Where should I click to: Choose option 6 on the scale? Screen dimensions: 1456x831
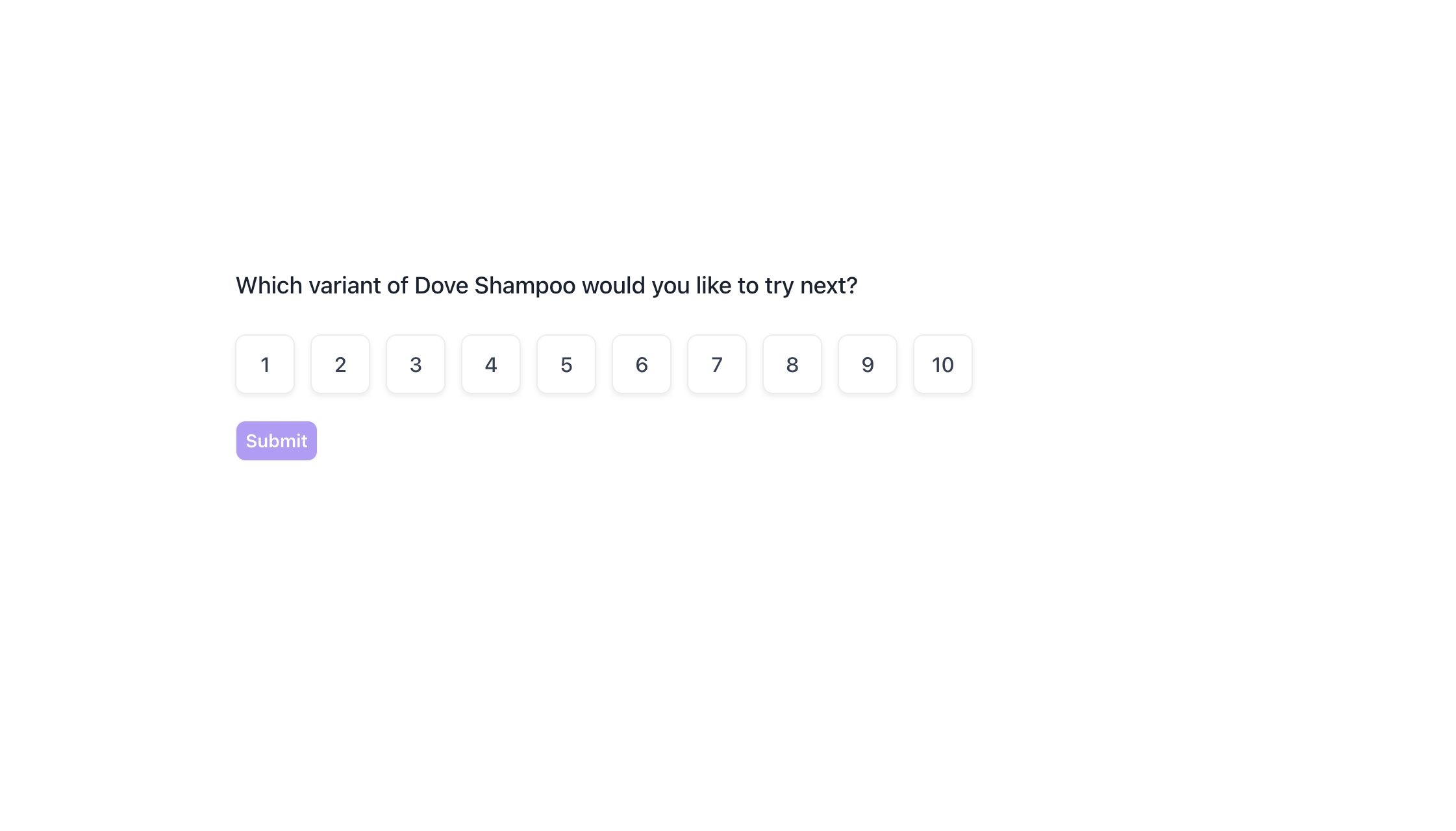point(642,364)
